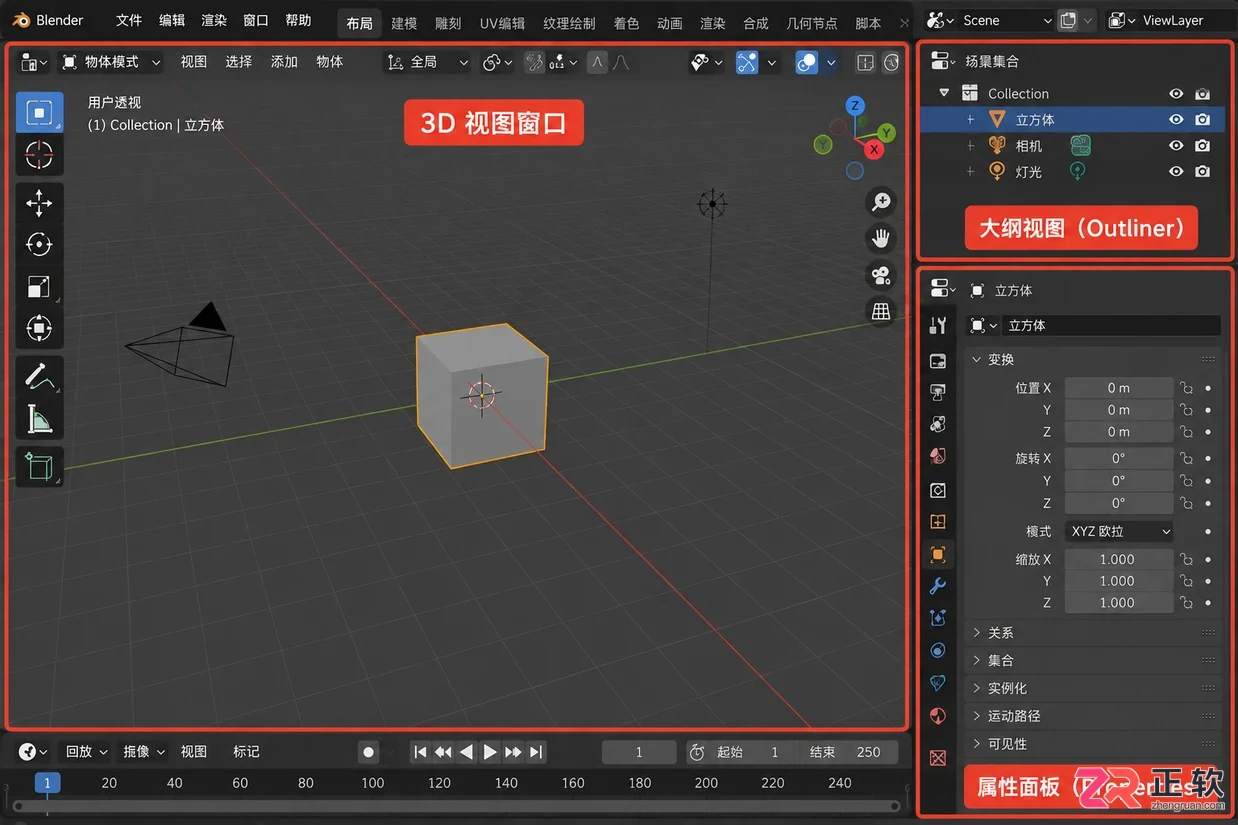Toggle camera view icon in viewport

point(881,275)
